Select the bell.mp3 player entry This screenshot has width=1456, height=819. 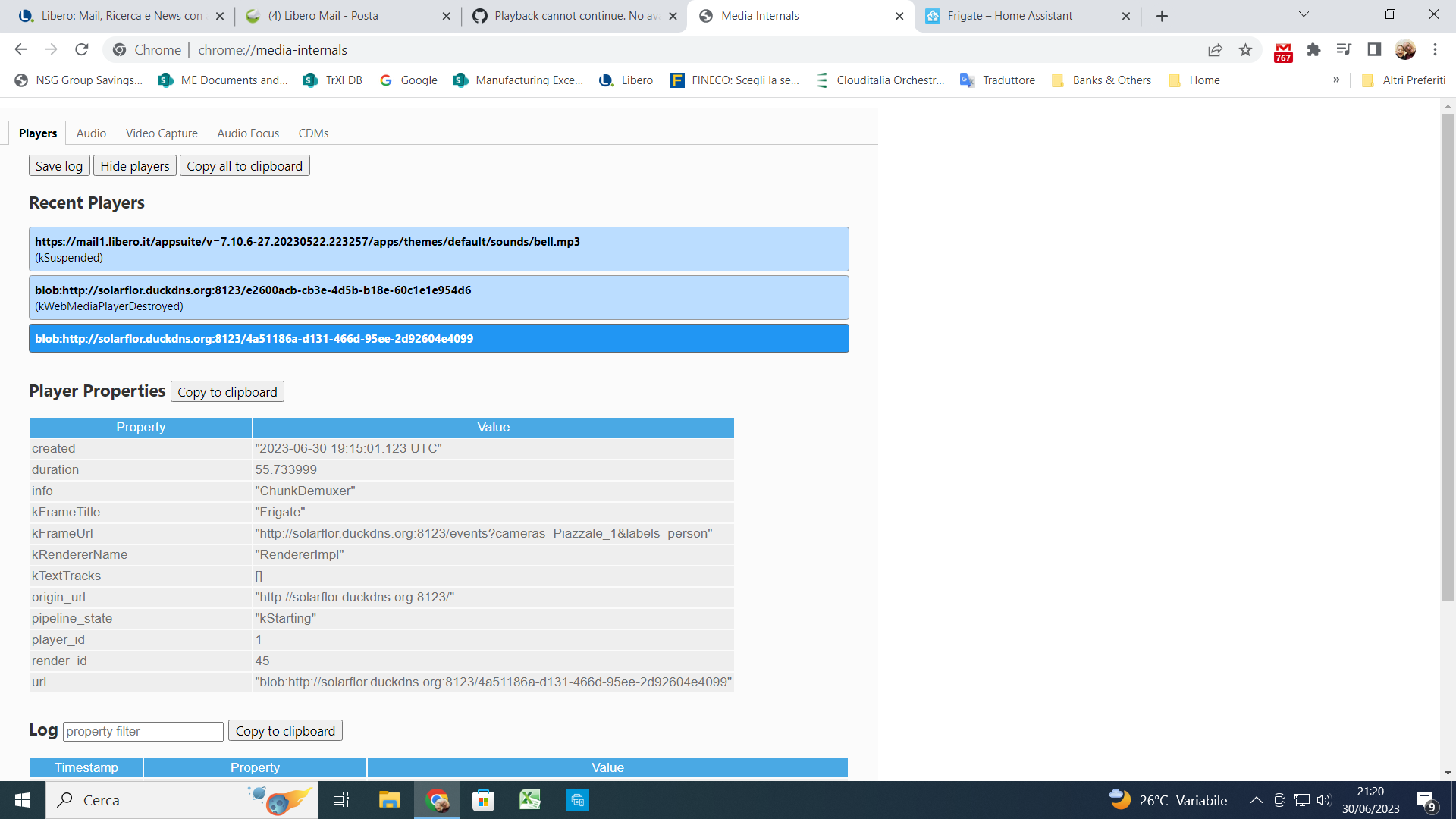[438, 249]
